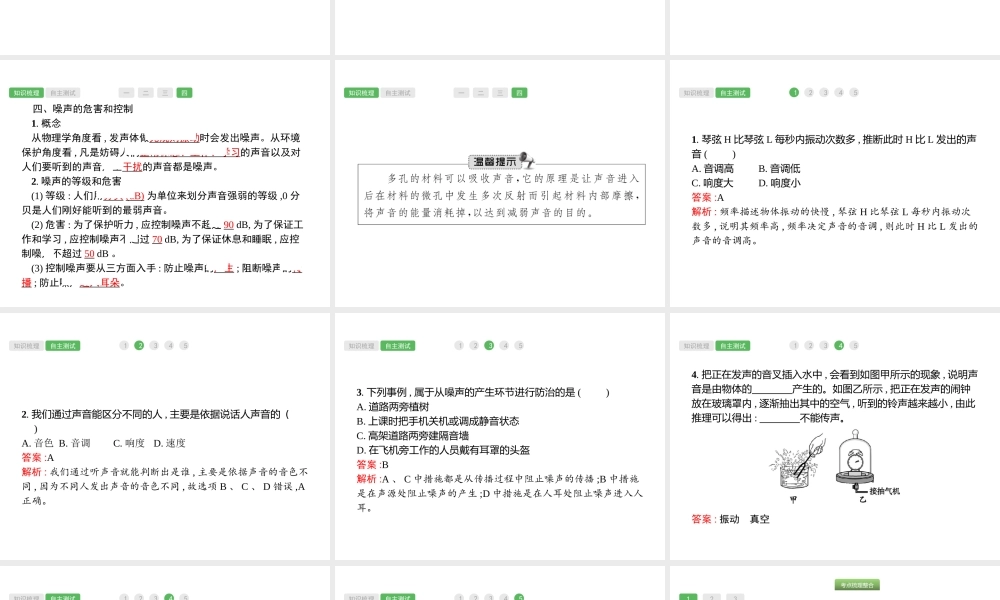This screenshot has height=600, width=1000.
Task: Click green circle 2 on question 2 slide
Action: pos(139,345)
